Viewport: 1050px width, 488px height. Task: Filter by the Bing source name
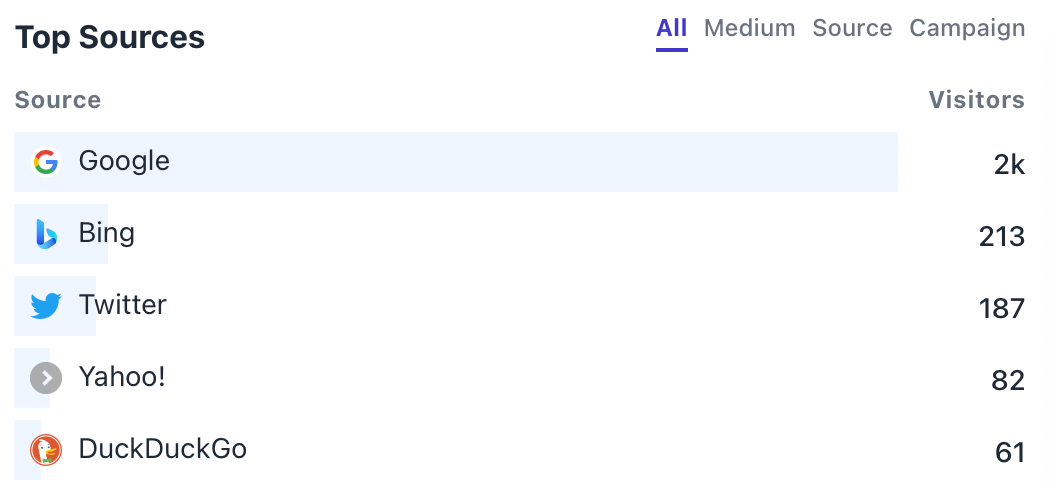point(106,234)
